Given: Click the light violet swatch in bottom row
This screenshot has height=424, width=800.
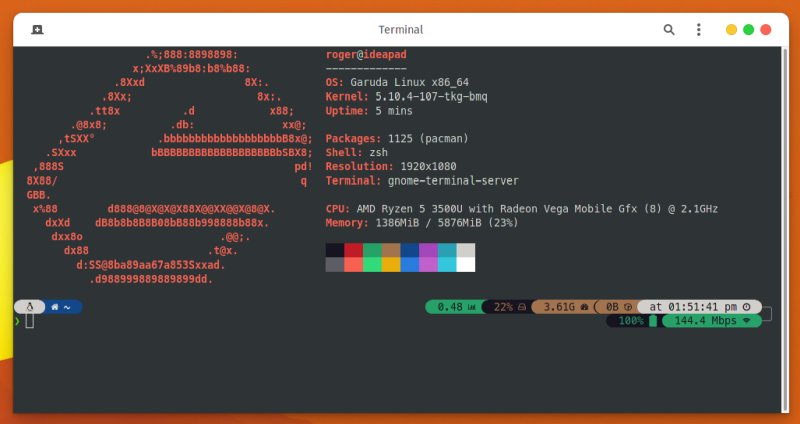Looking at the screenshot, I should click(x=429, y=265).
